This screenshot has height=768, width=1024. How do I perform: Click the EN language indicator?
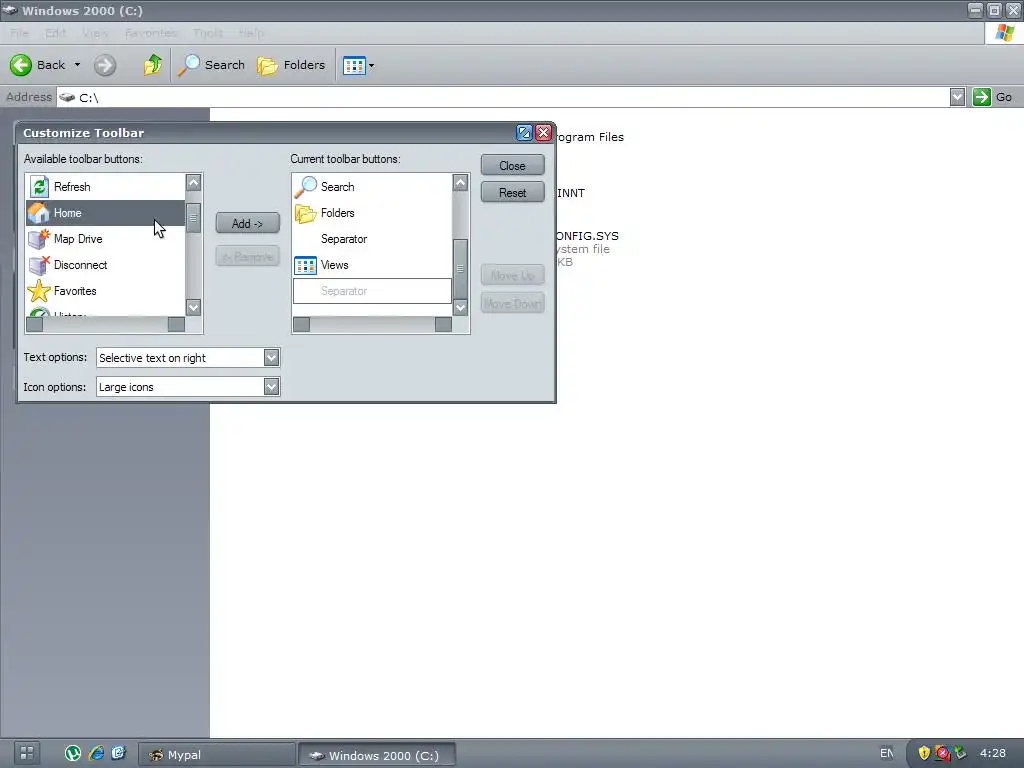click(x=887, y=753)
